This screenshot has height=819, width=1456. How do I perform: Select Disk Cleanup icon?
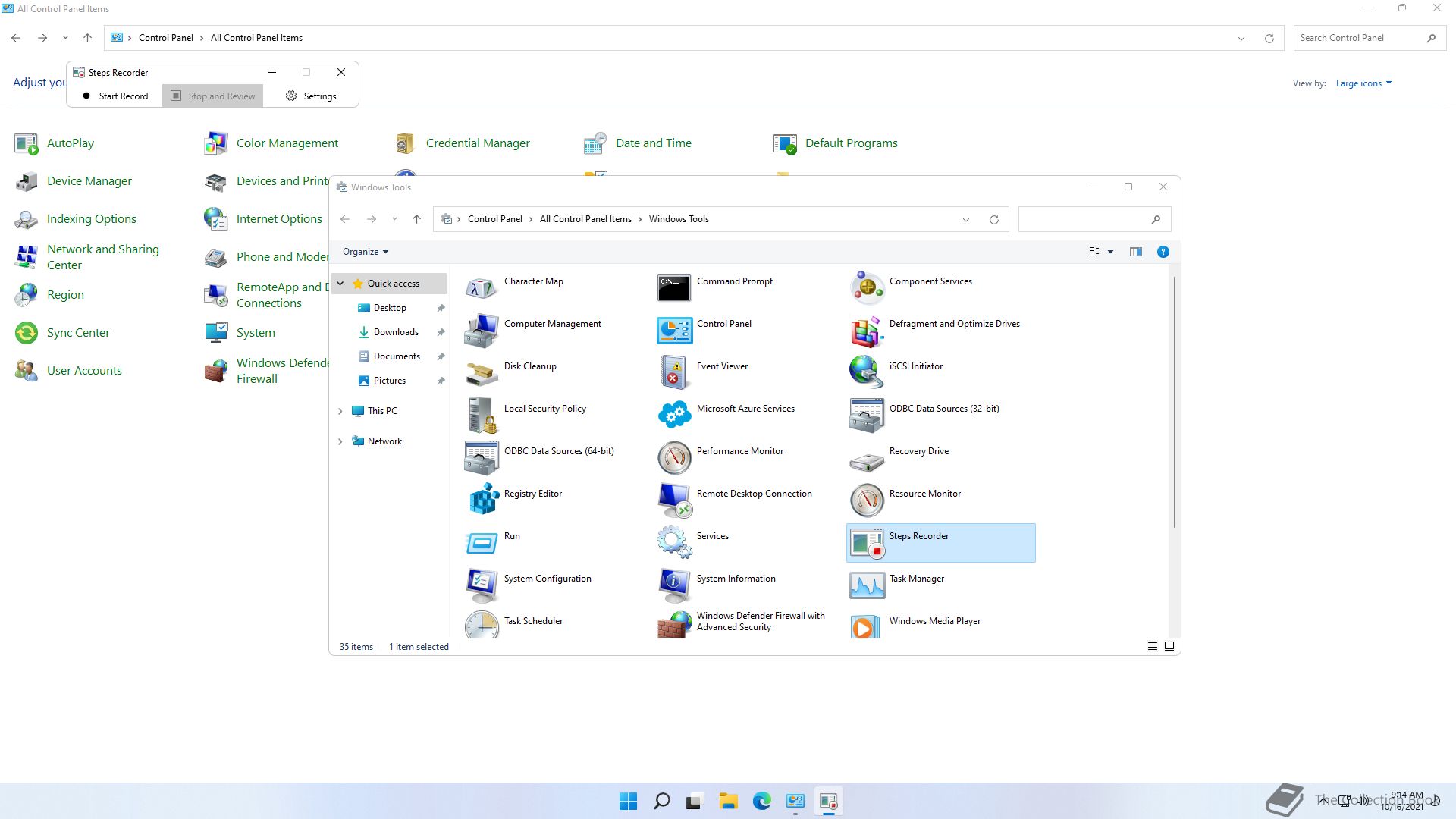coord(481,373)
